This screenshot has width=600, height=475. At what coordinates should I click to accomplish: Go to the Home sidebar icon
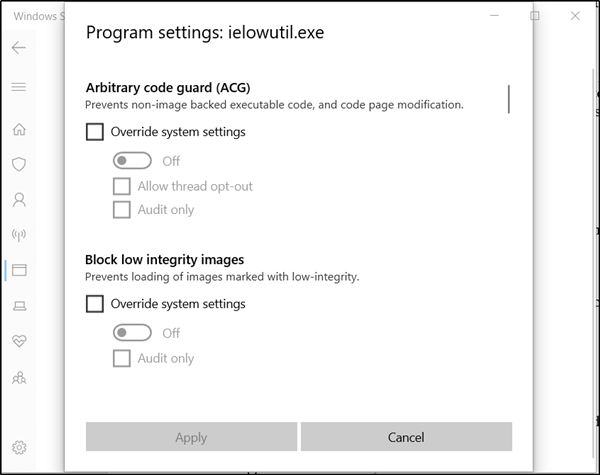click(19, 129)
